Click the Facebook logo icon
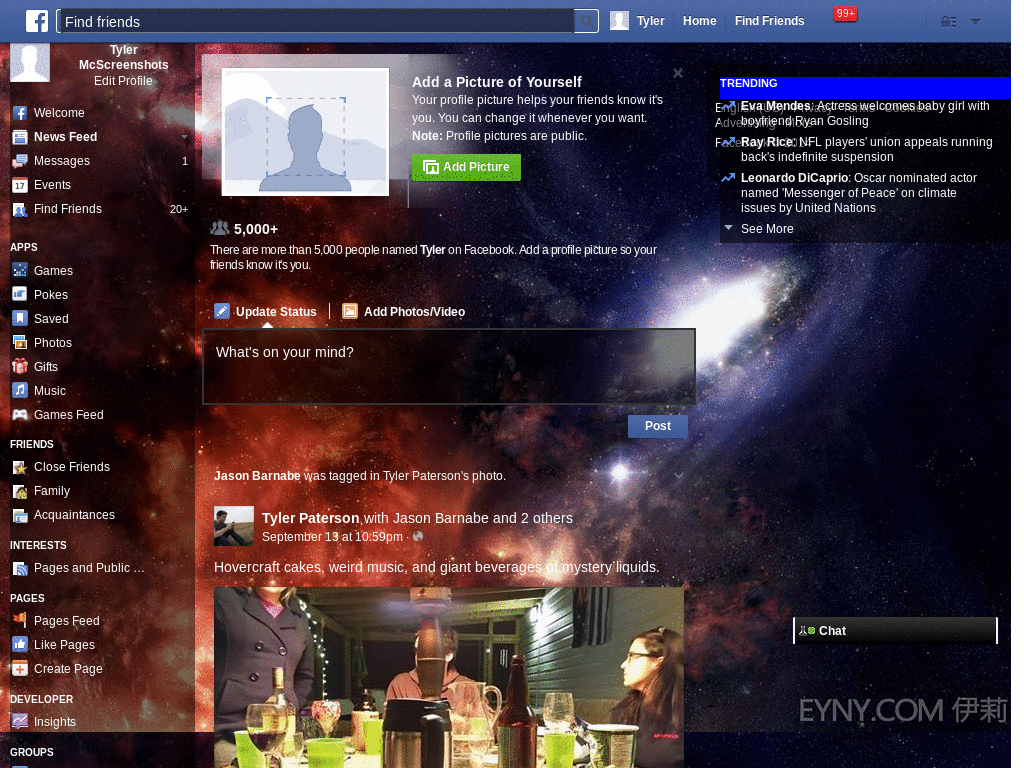The width and height of the screenshot is (1024, 768). coord(37,21)
